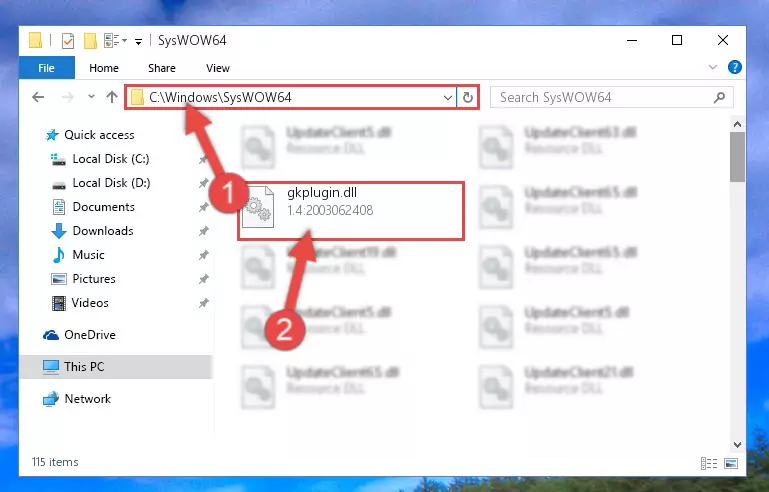The image size is (769, 492).
Task: Open Music in the sidebar
Action: pos(88,255)
